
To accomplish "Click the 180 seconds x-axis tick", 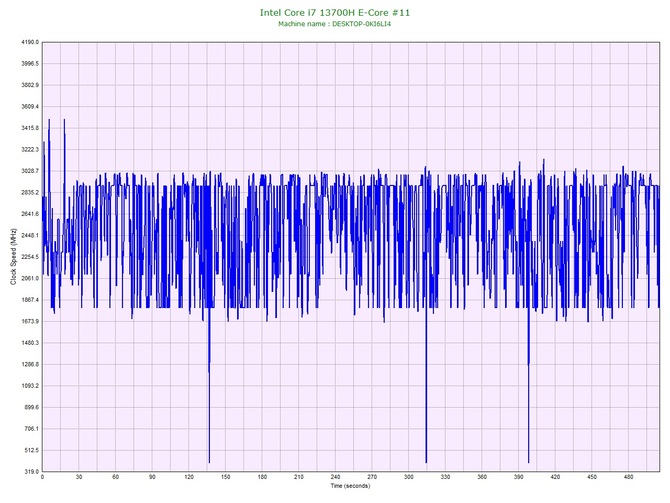I will (262, 477).
